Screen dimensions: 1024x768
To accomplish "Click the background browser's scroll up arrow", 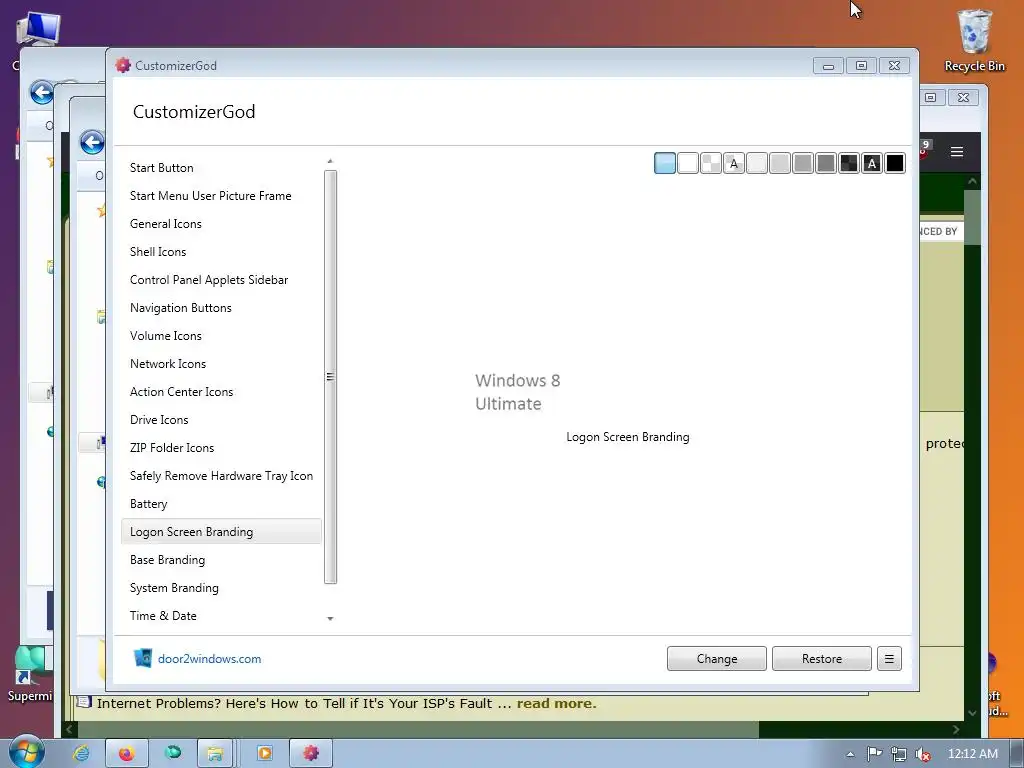I will click(x=972, y=180).
